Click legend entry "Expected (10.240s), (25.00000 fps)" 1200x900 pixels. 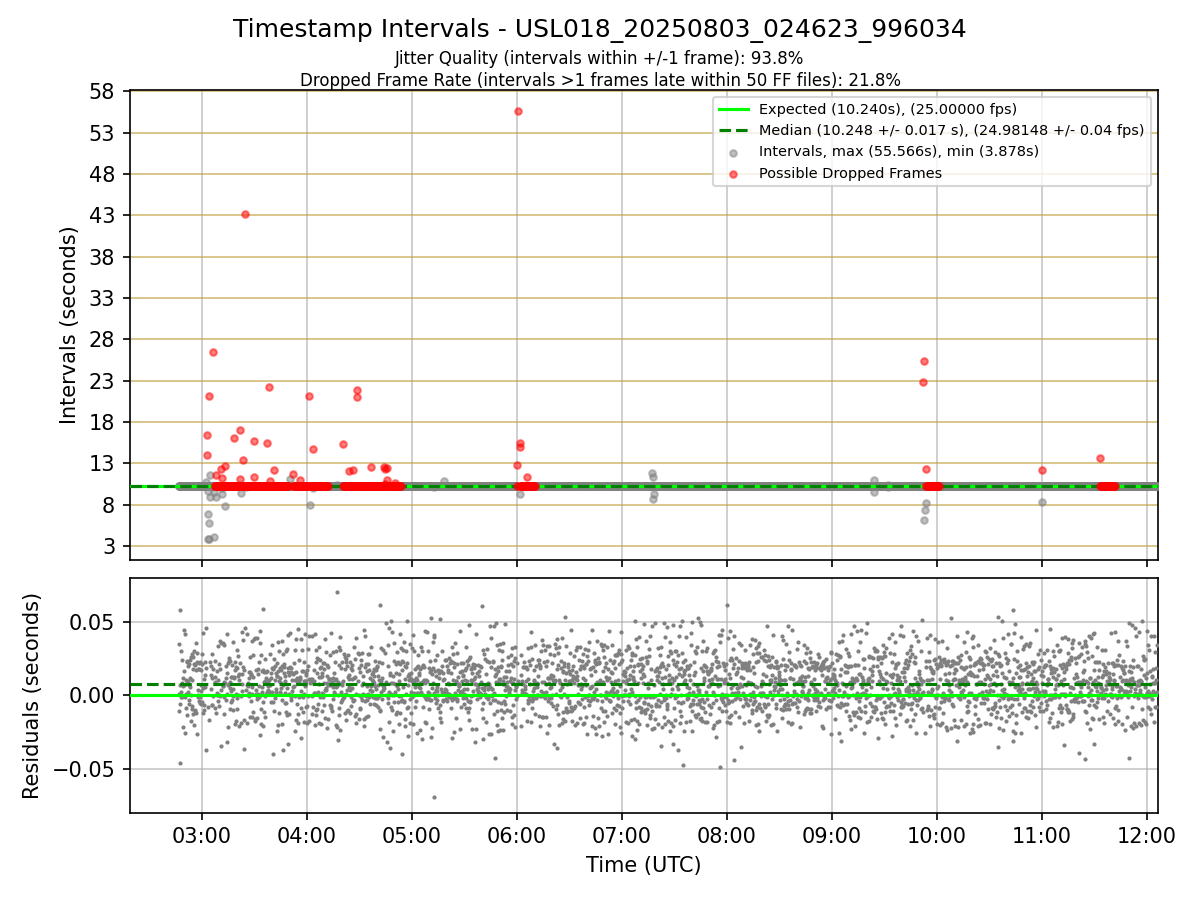tap(888, 109)
